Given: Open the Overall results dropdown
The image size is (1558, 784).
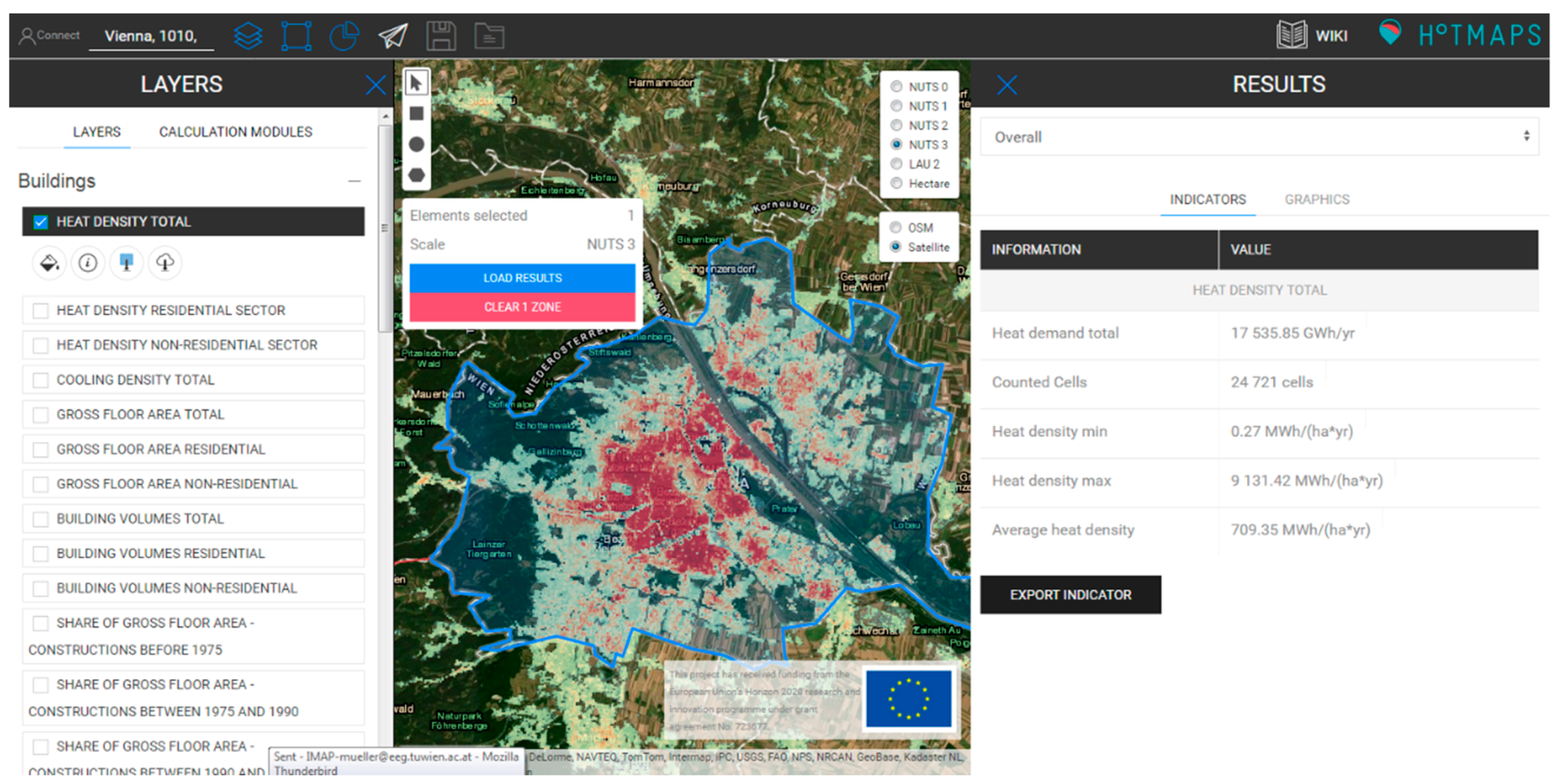Looking at the screenshot, I should [1259, 137].
